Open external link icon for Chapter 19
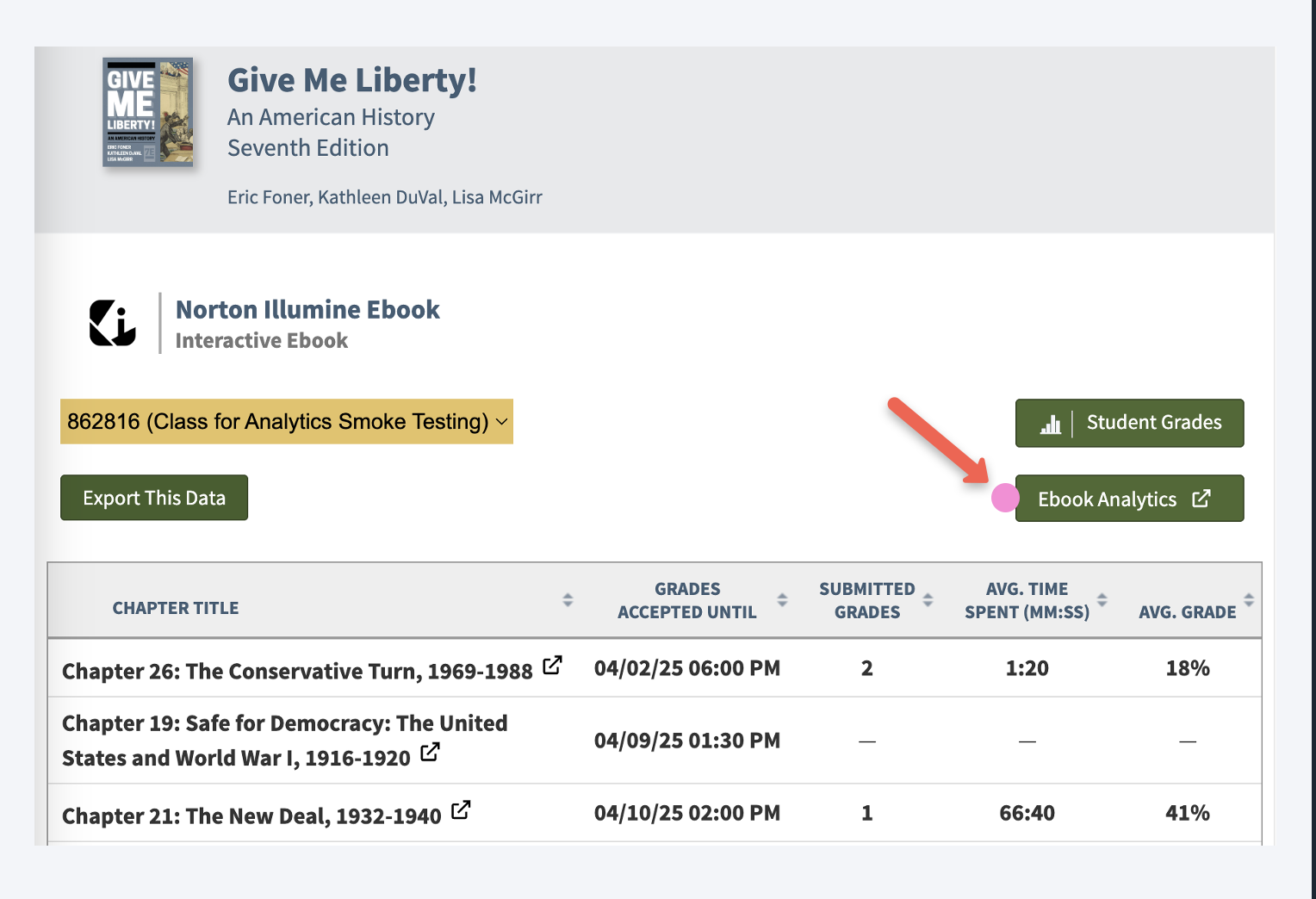 click(x=430, y=752)
